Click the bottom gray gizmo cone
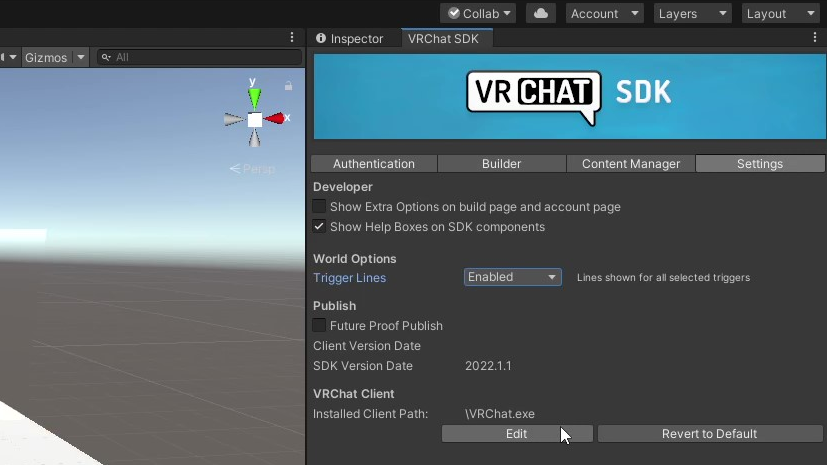Screen dimensions: 827x465 (255, 138)
